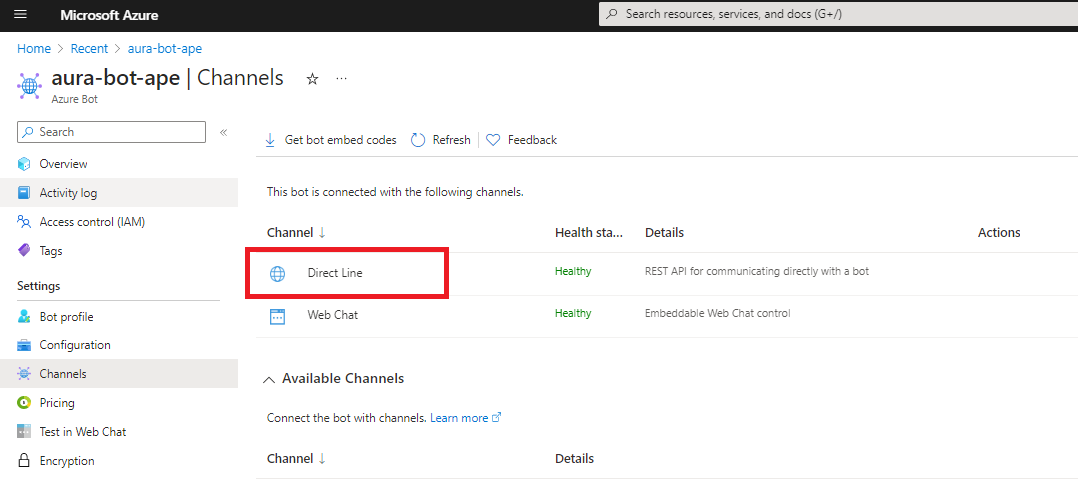
Task: Click Microsoft Azure logo text
Action: click(x=109, y=14)
